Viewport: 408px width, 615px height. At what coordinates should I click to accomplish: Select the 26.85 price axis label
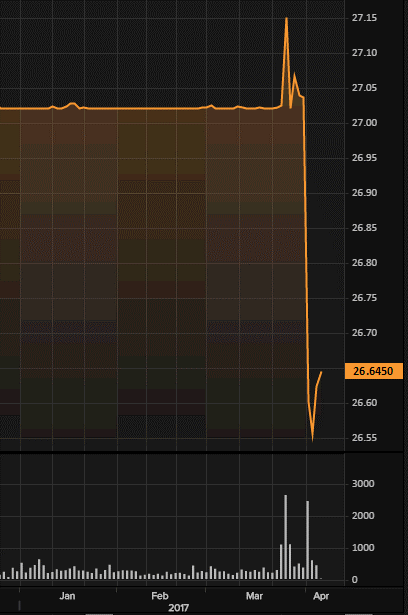click(364, 227)
